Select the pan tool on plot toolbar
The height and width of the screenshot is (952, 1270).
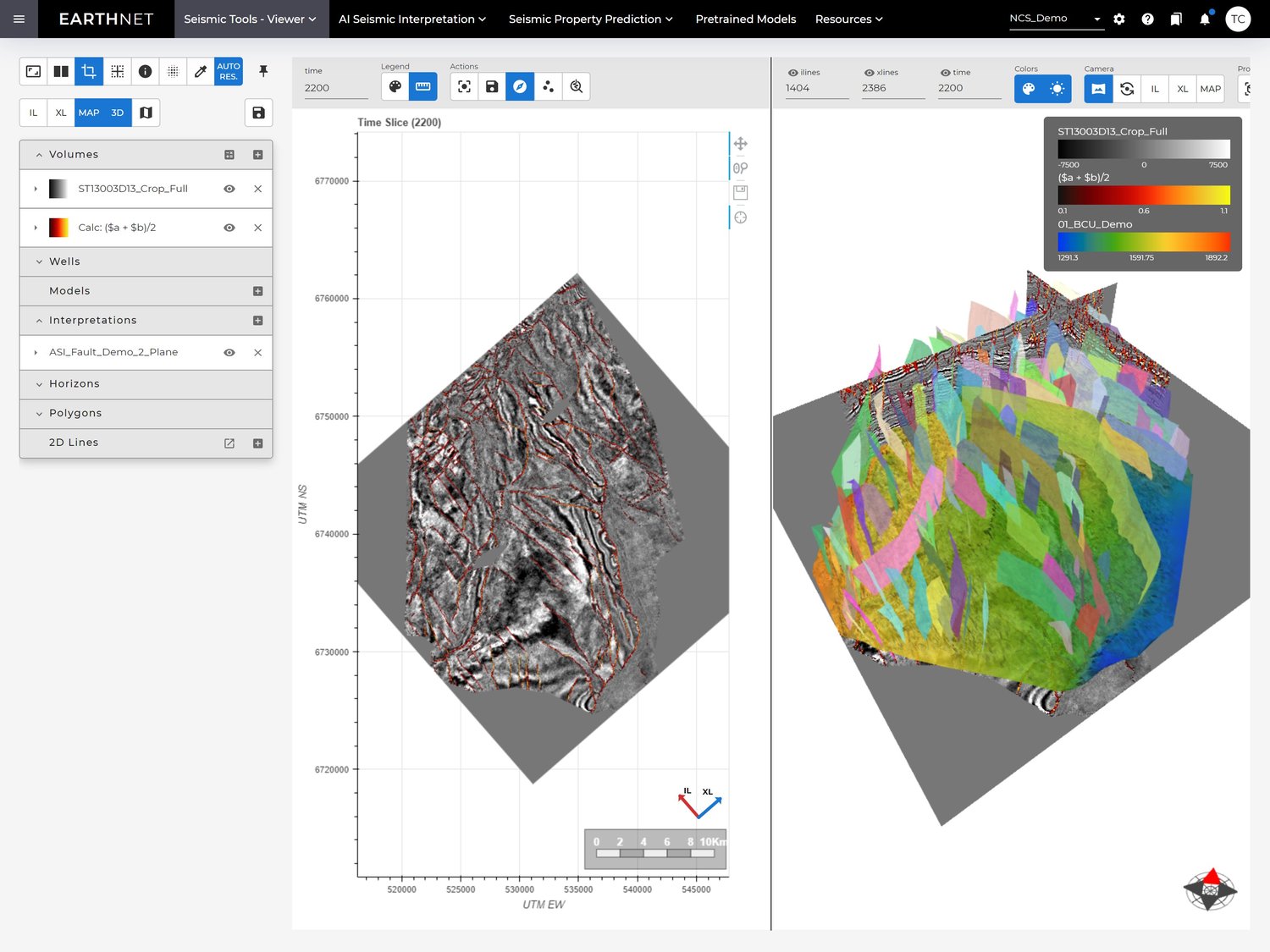[x=740, y=144]
